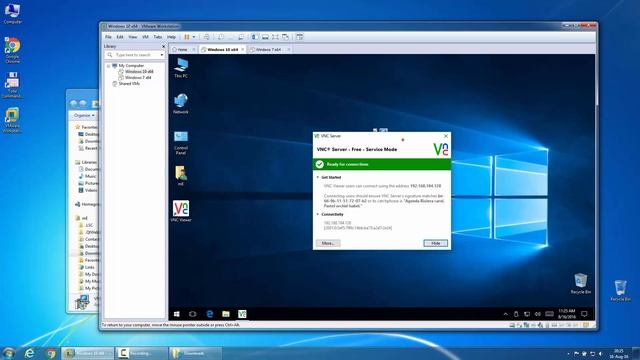The width and height of the screenshot is (640, 360).
Task: Open the Edit menu in VMware Workstation
Action: pos(120,37)
